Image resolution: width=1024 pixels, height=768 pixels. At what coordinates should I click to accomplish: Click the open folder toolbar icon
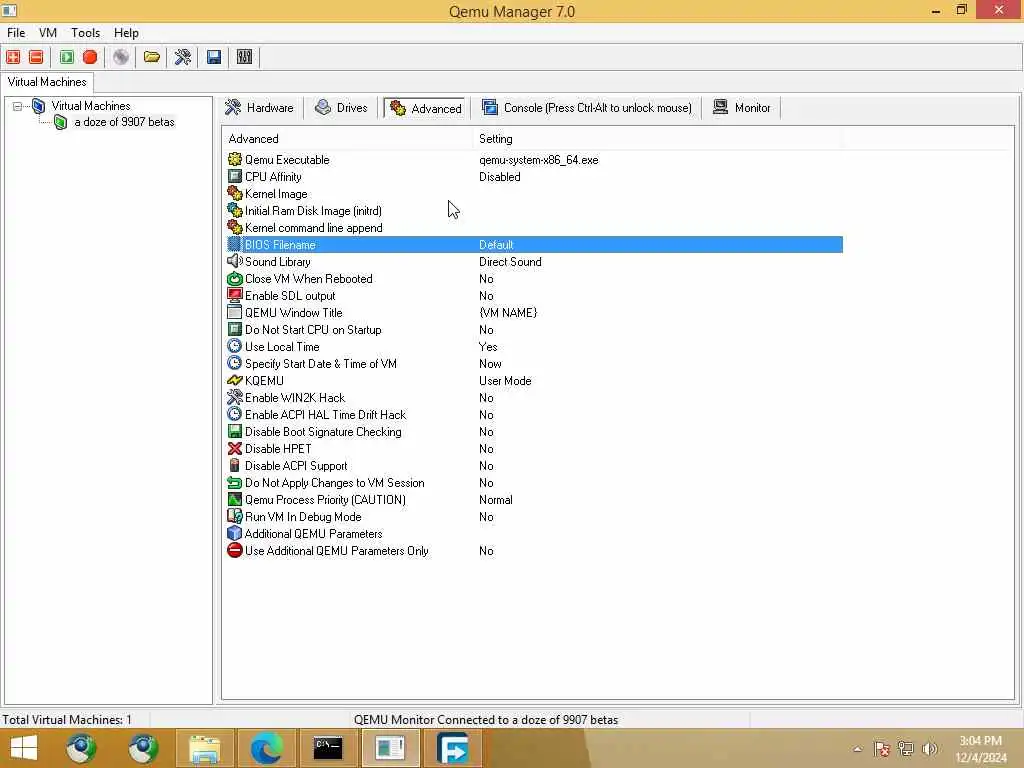tap(152, 57)
